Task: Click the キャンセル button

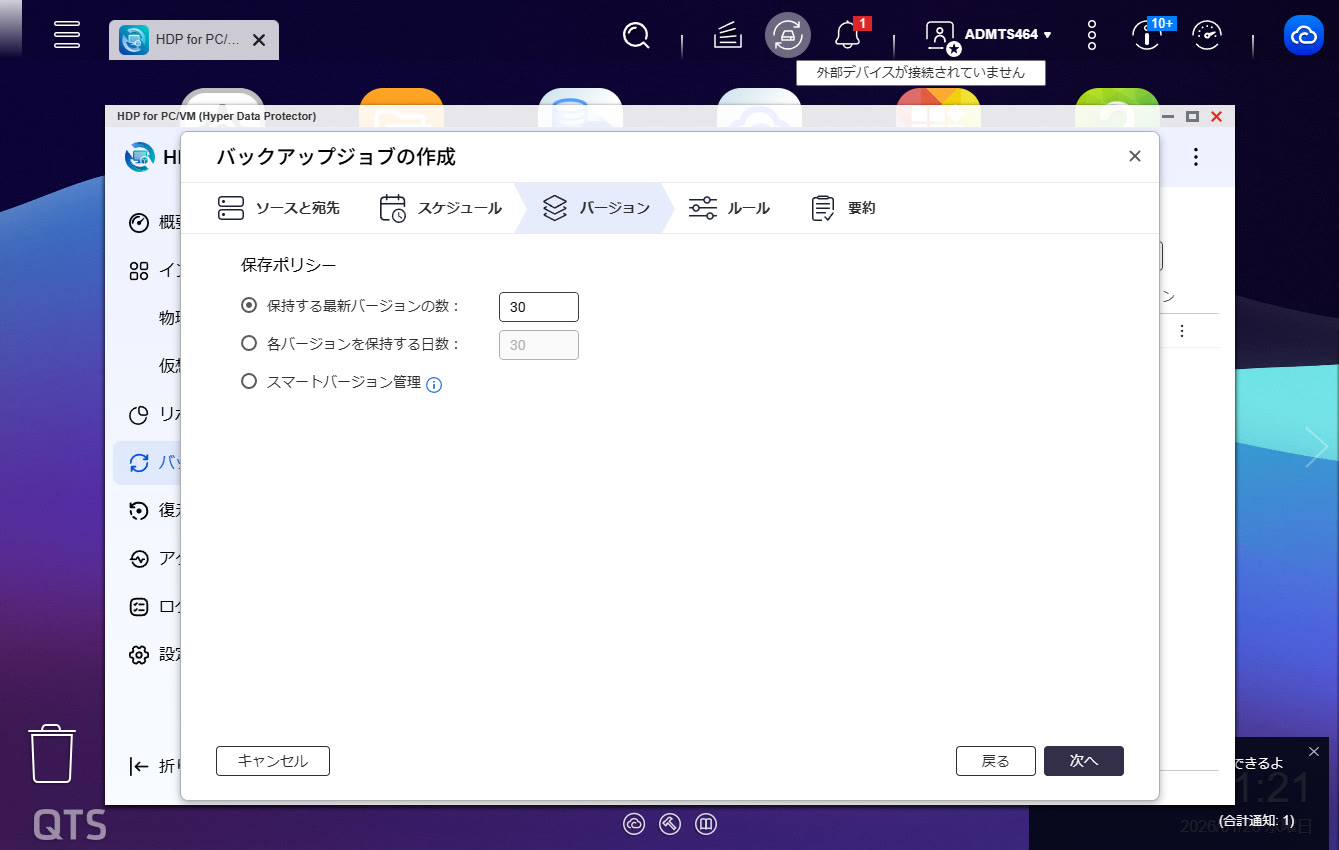Action: [272, 761]
